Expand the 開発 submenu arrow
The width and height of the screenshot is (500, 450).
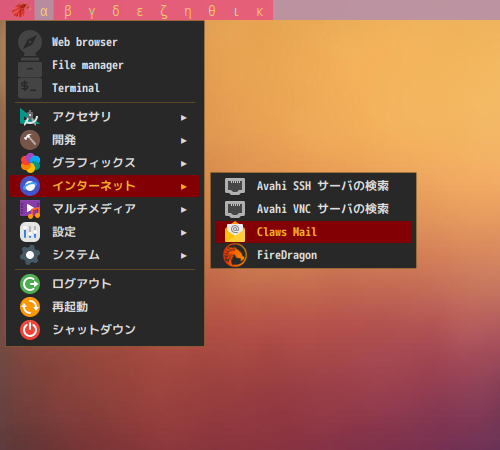[183, 141]
